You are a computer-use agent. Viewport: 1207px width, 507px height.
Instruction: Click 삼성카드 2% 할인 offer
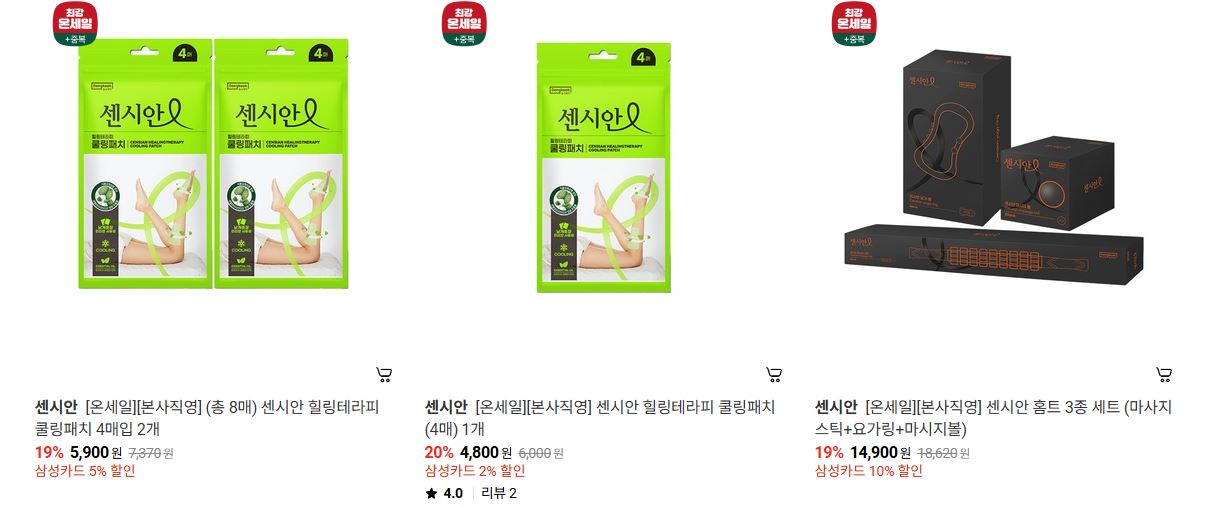point(475,471)
